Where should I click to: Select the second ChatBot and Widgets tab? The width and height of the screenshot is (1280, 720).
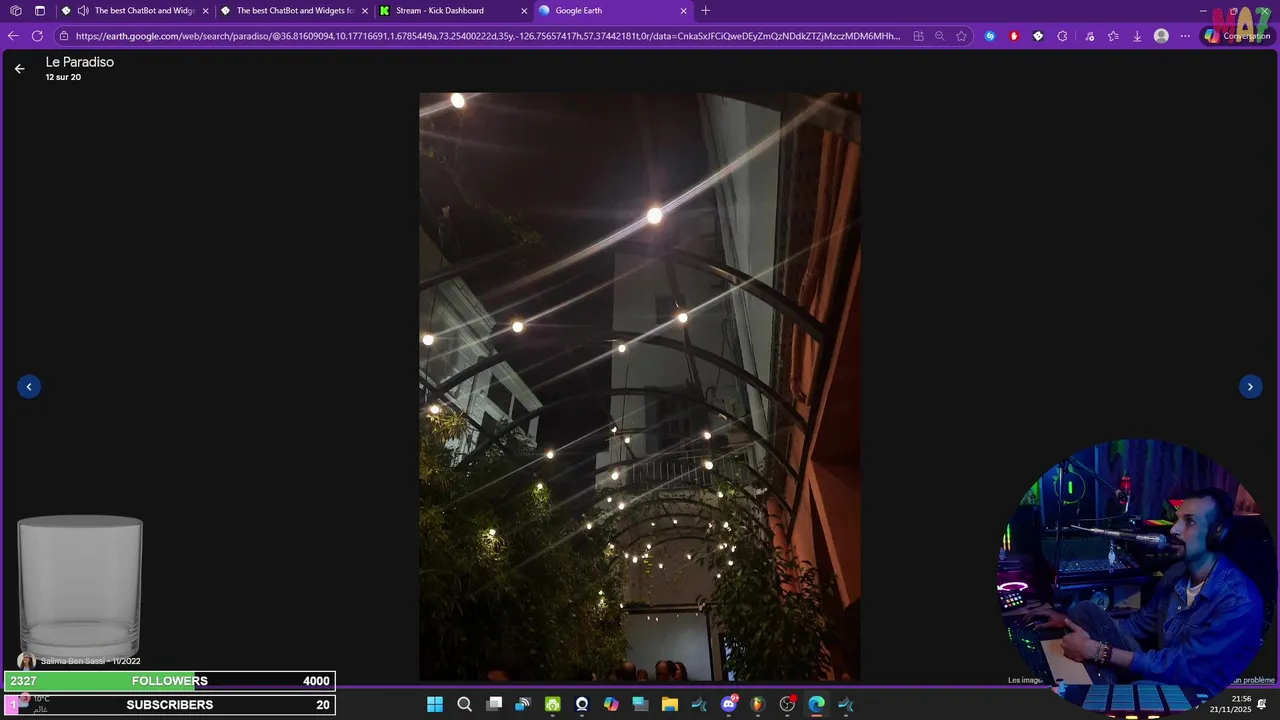point(296,11)
